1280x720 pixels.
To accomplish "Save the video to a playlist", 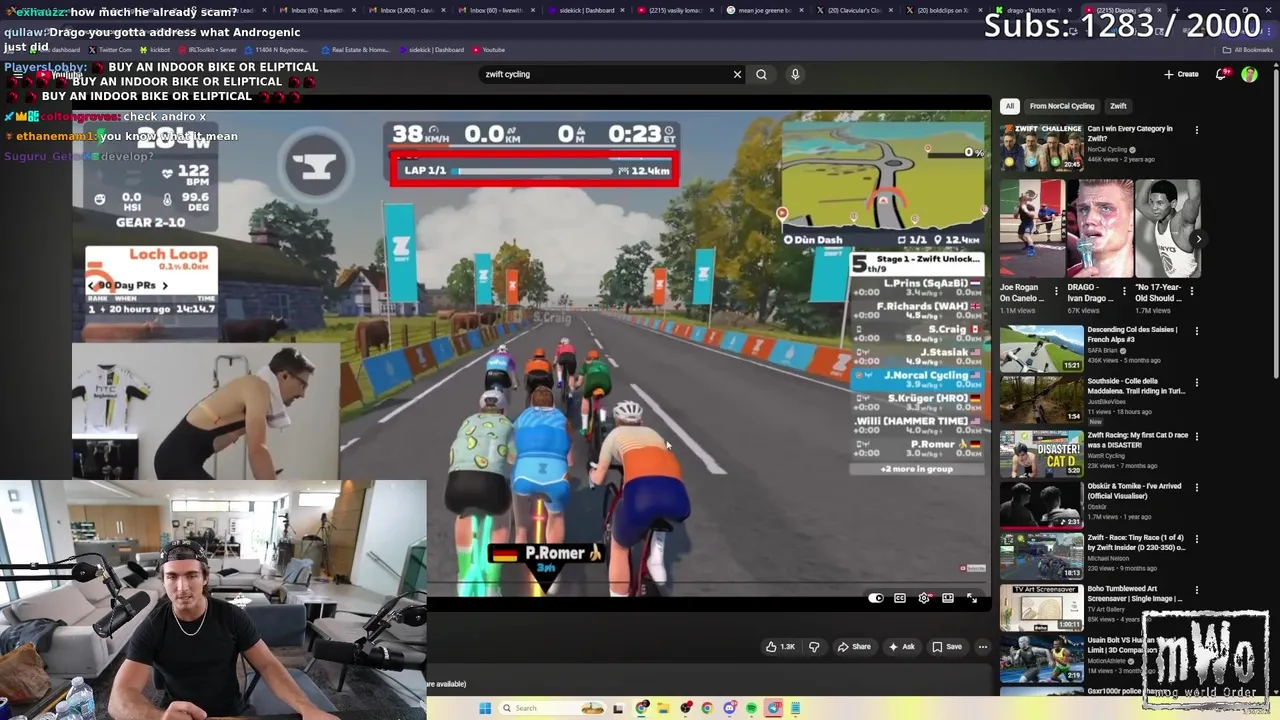I will point(947,647).
